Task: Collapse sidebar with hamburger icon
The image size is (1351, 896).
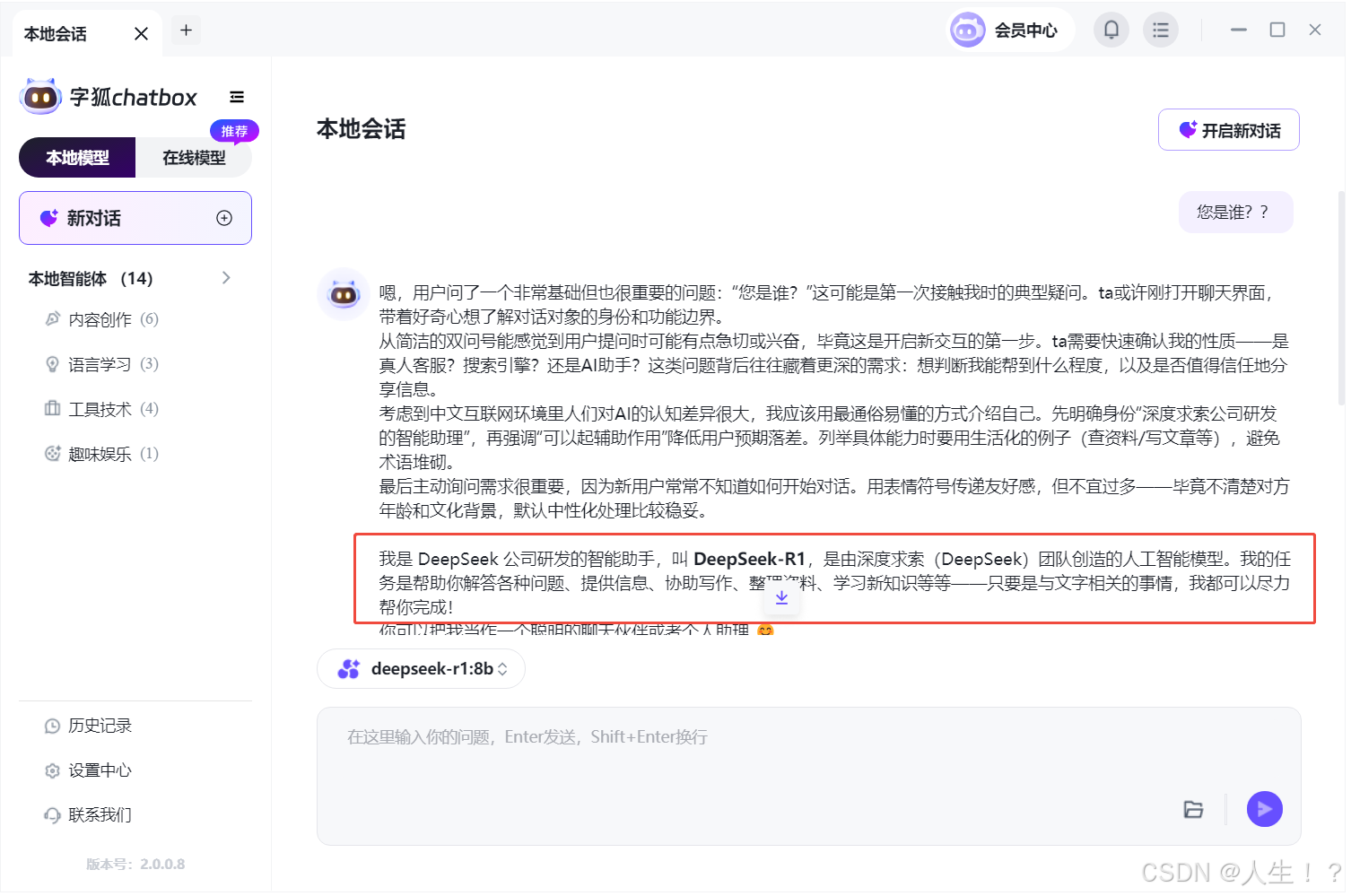Action: (237, 97)
